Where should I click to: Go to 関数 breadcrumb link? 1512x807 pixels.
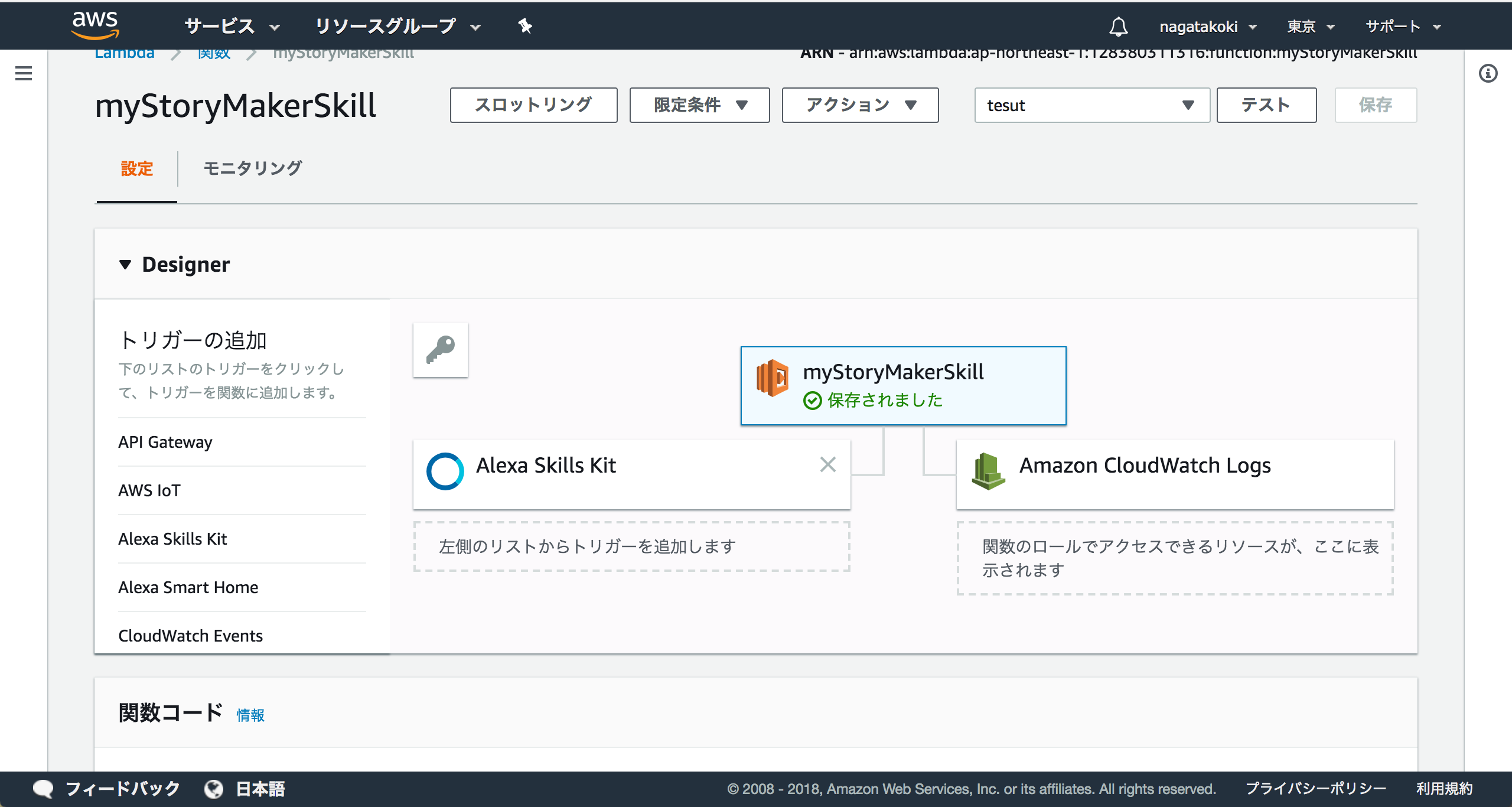point(214,54)
